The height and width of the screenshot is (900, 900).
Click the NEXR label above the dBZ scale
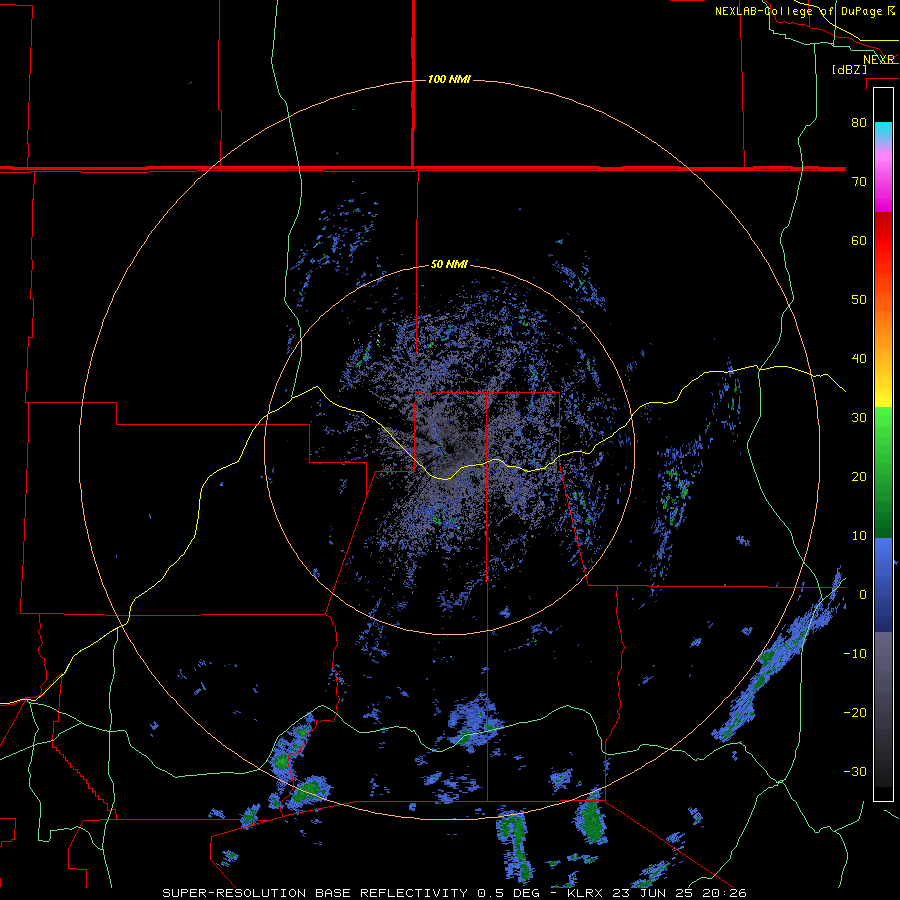(x=879, y=59)
